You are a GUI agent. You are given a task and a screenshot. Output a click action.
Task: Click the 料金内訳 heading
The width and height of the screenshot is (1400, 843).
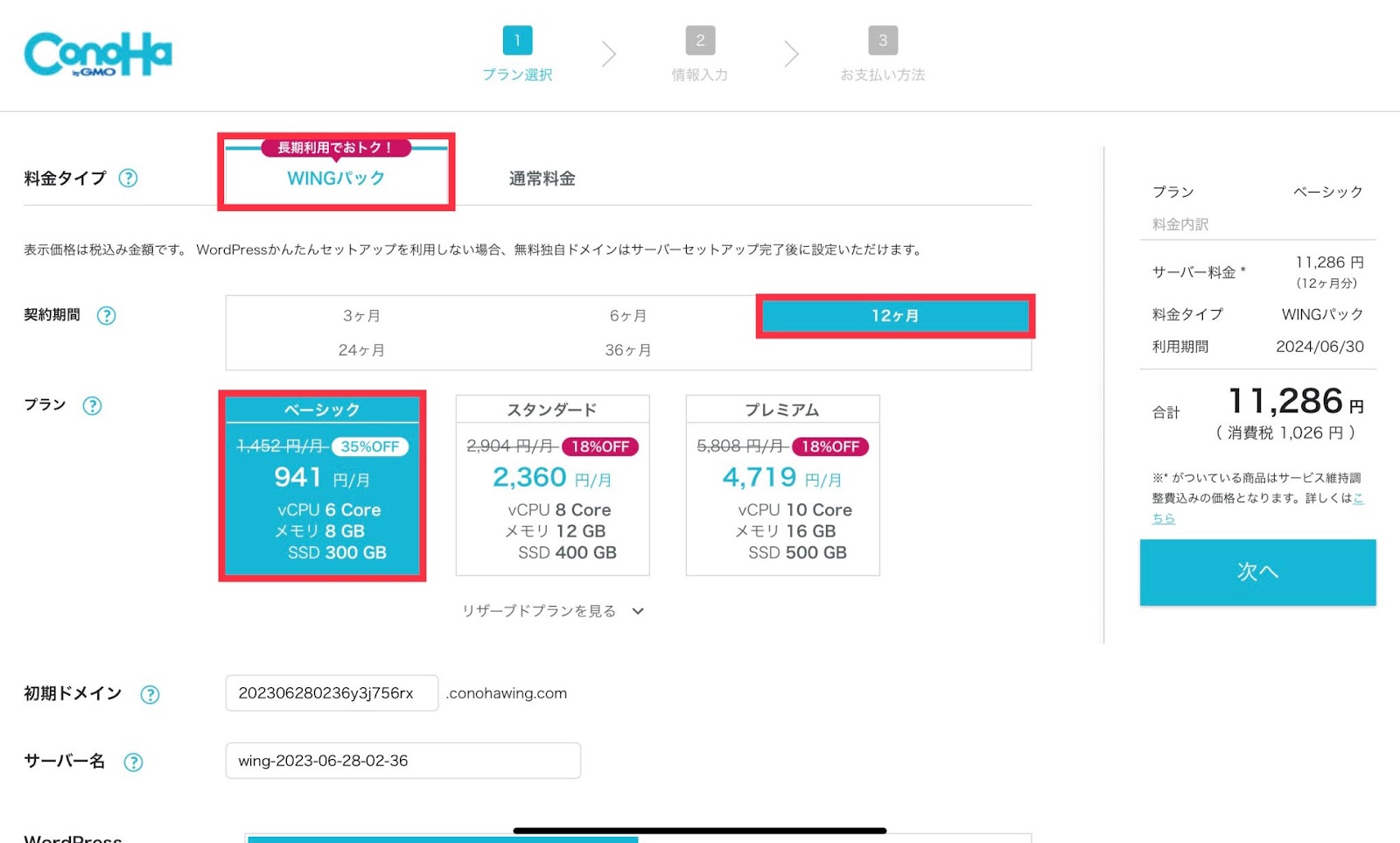(1180, 224)
